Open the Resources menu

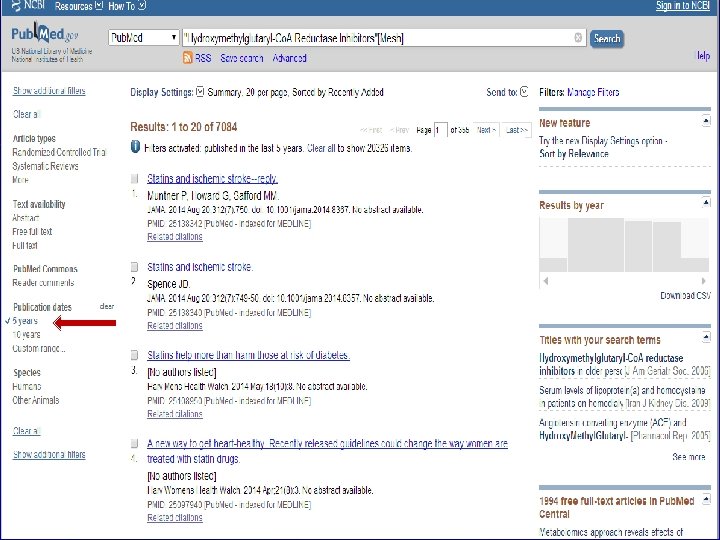coord(79,6)
